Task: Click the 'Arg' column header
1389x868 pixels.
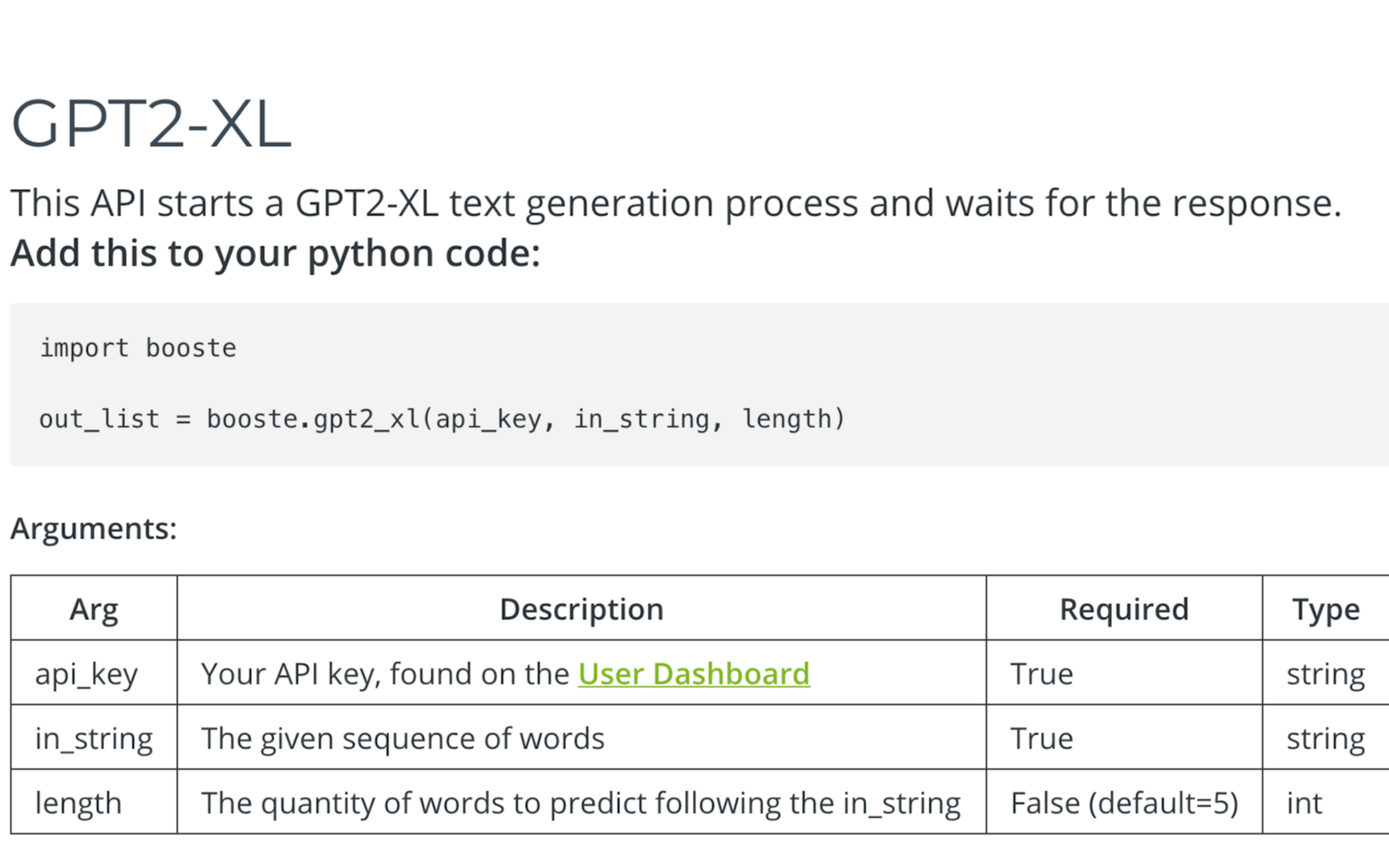Action: (x=94, y=609)
